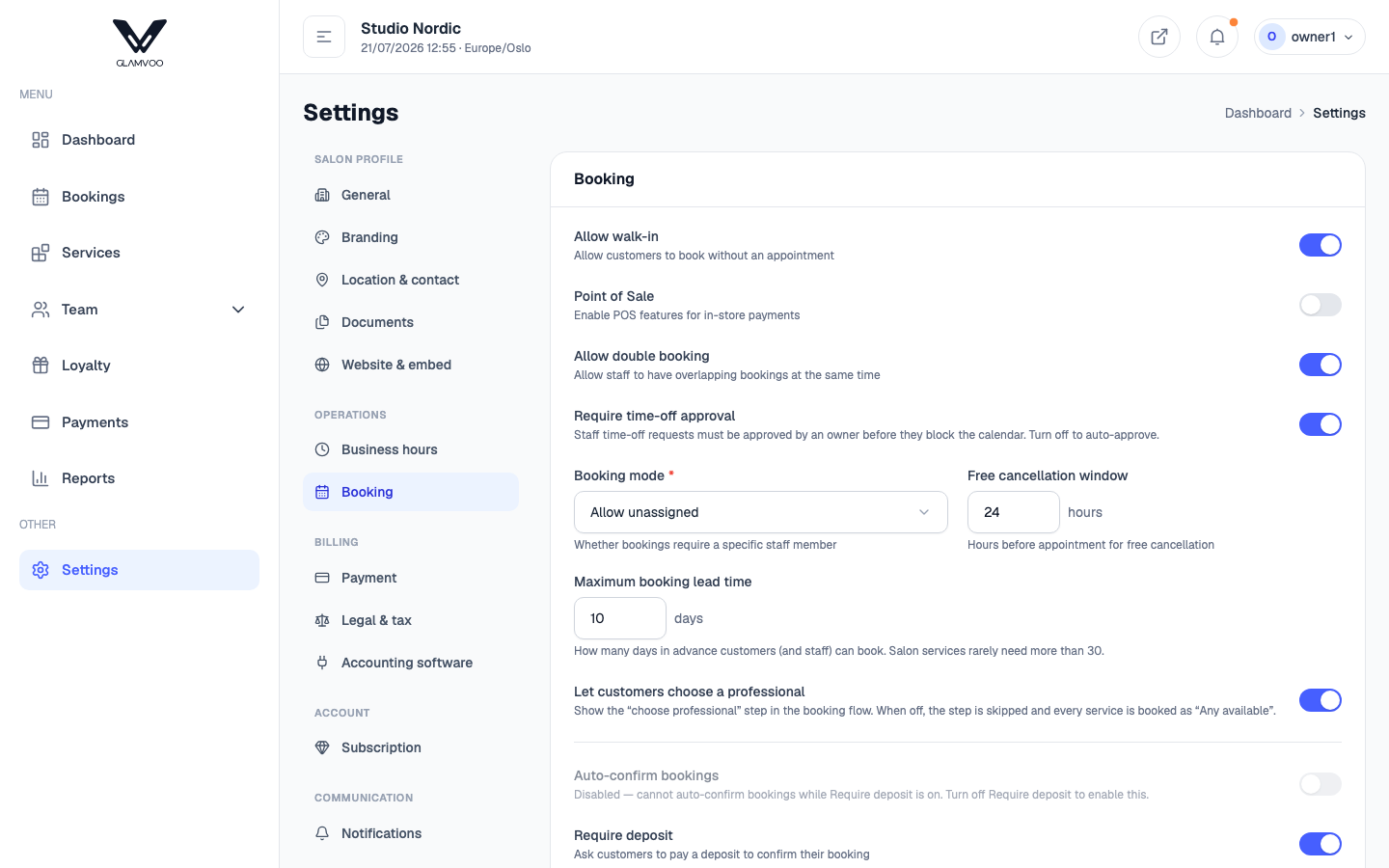Viewport: 1389px width, 868px height.
Task: Go to Branding settings
Action: [x=411, y=237]
